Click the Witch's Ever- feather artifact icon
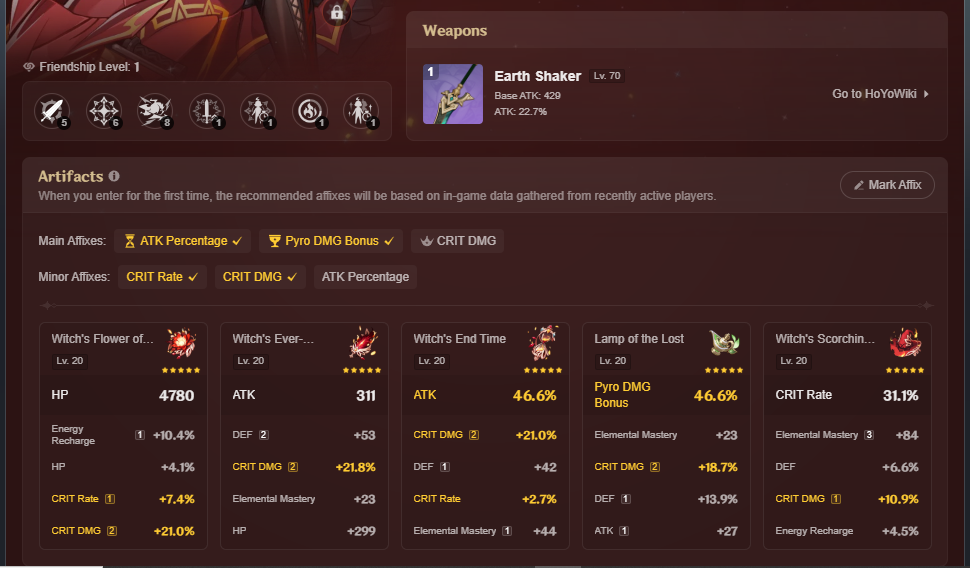 [363, 343]
